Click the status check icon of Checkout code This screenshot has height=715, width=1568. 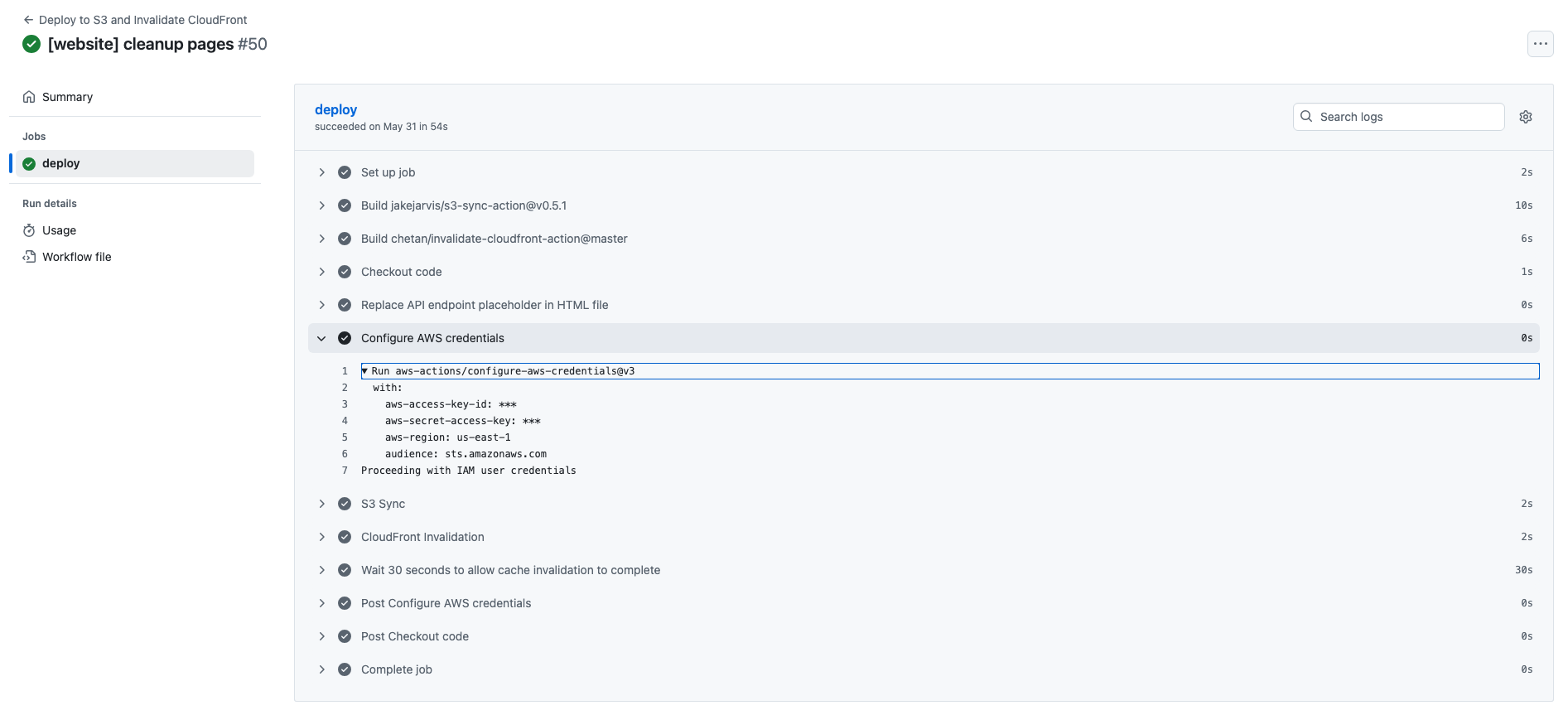345,272
